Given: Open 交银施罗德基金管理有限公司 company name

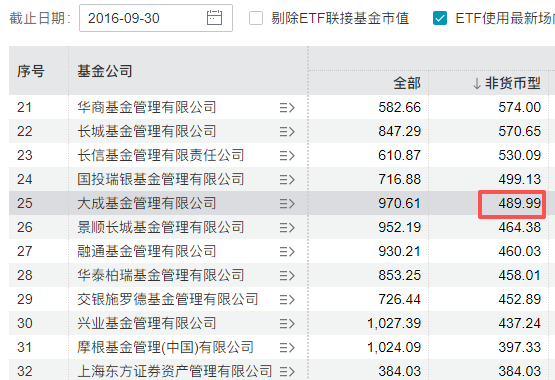Looking at the screenshot, I should (x=168, y=299).
